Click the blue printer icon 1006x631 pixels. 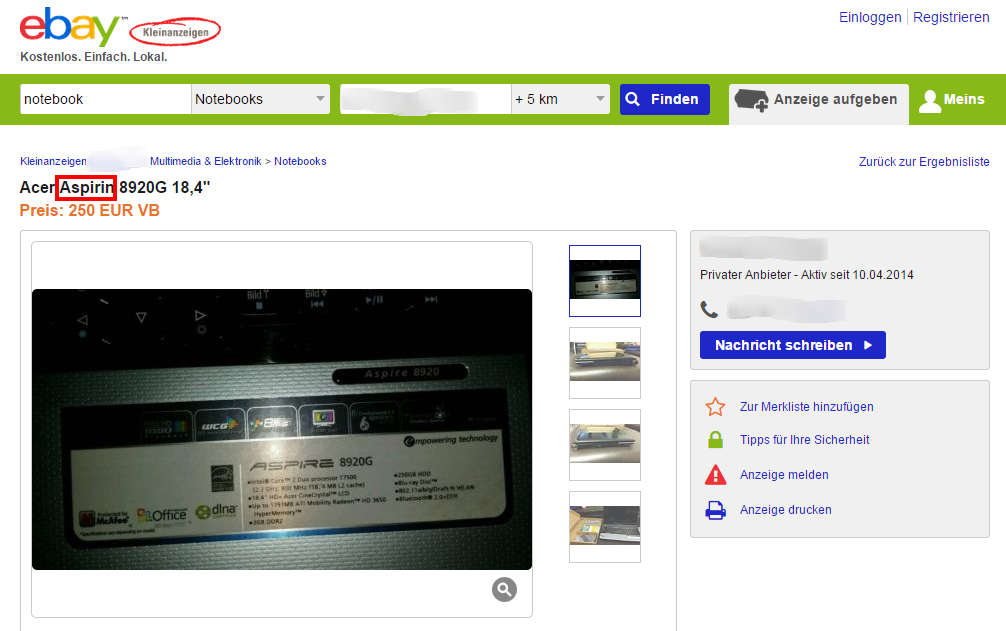pyautogui.click(x=715, y=510)
